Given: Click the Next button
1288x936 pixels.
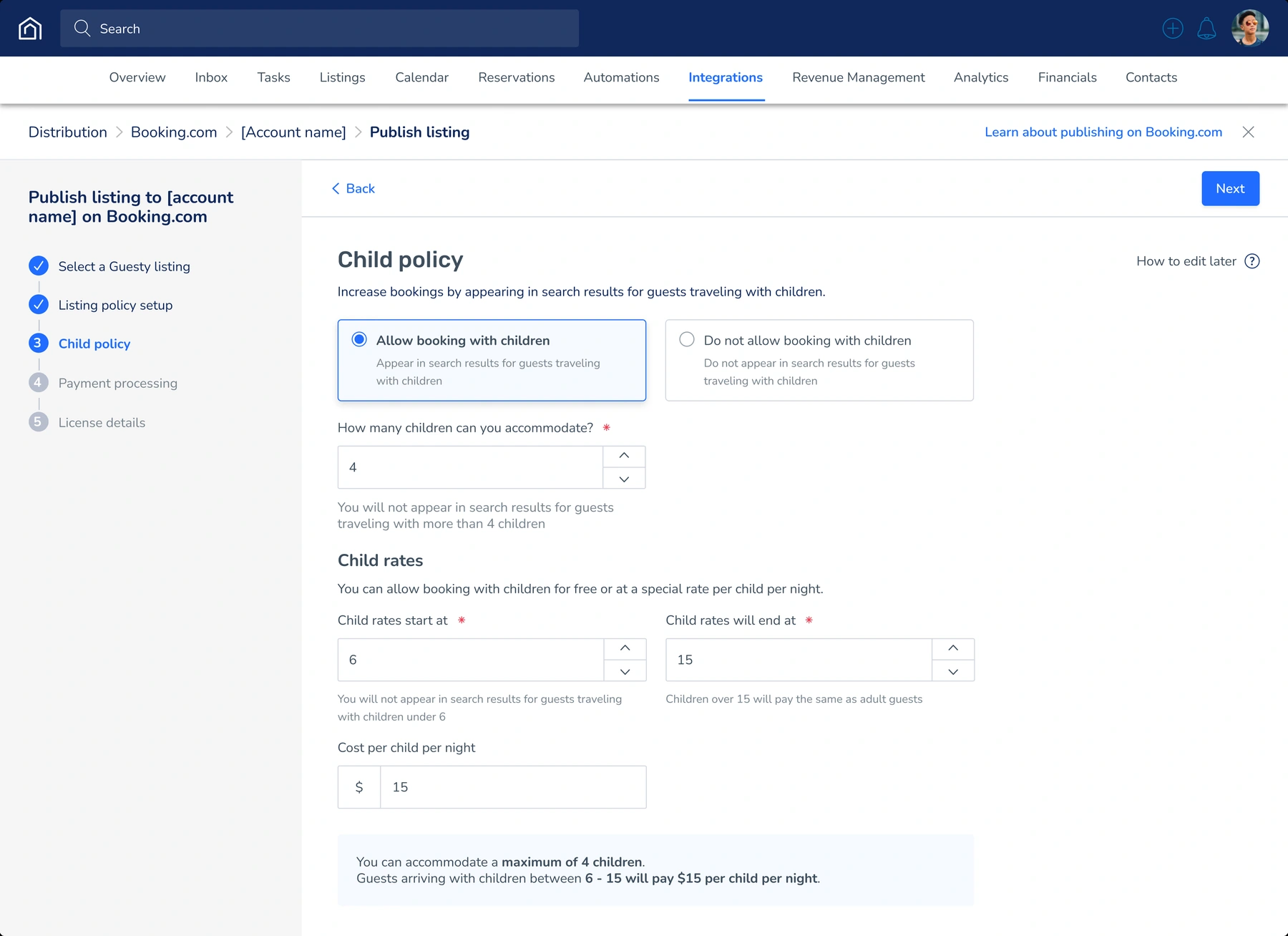Looking at the screenshot, I should pos(1231,188).
